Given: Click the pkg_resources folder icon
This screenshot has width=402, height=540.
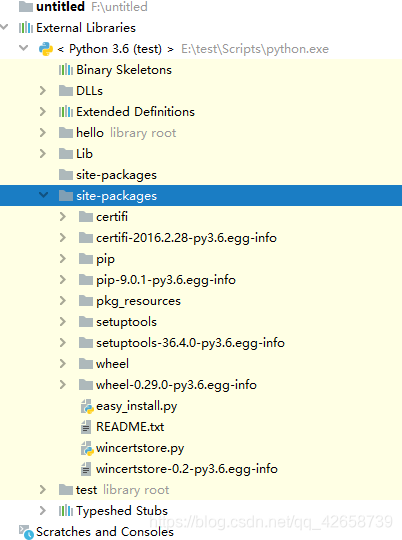Looking at the screenshot, I should click(86, 301).
